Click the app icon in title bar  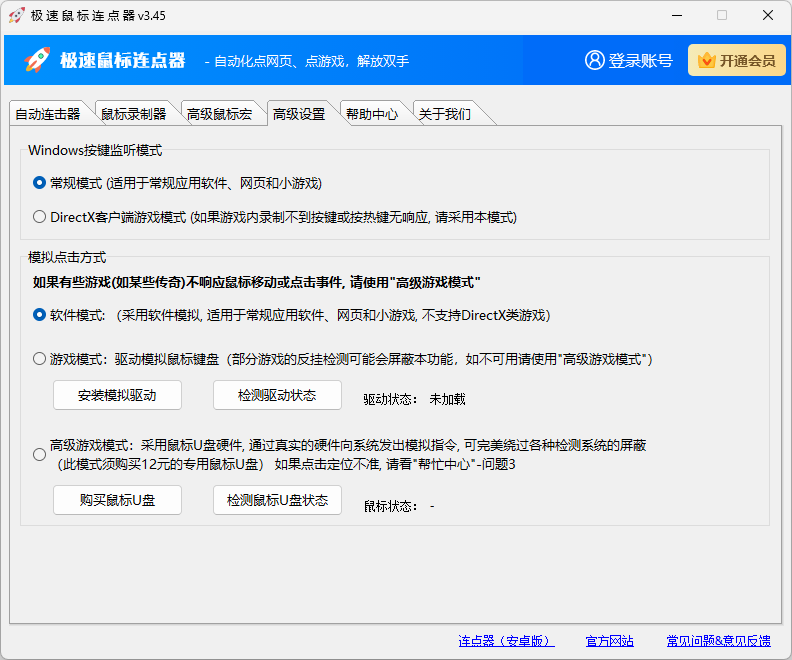16,15
